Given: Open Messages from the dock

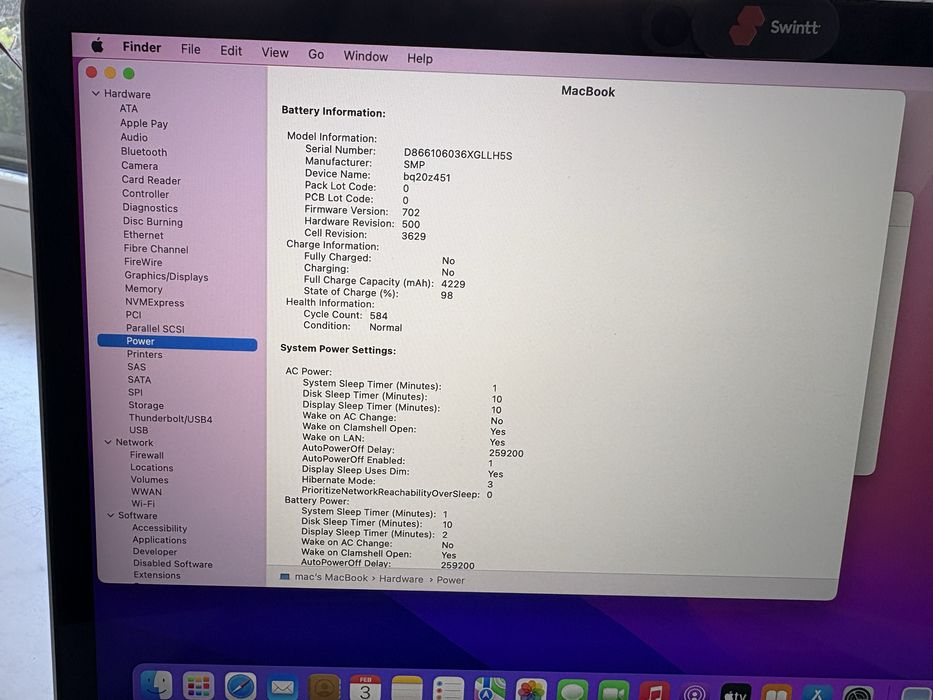Looking at the screenshot, I should pos(572,691).
